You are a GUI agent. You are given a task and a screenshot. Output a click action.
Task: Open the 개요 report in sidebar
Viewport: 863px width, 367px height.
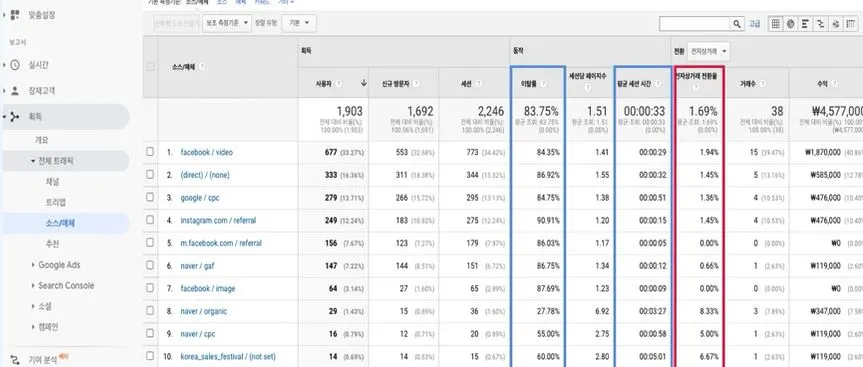42,140
